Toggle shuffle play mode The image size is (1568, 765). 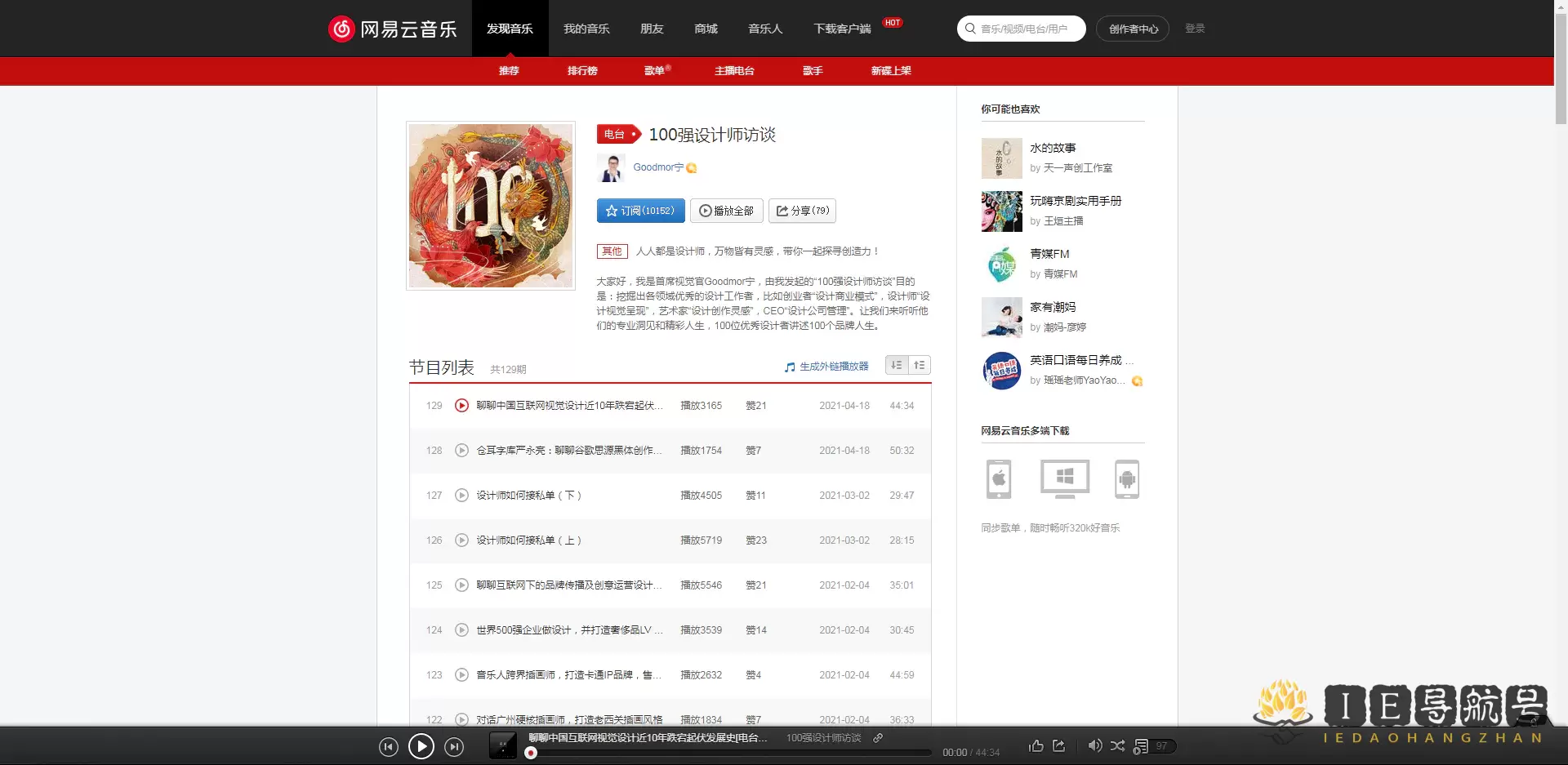tap(1117, 746)
